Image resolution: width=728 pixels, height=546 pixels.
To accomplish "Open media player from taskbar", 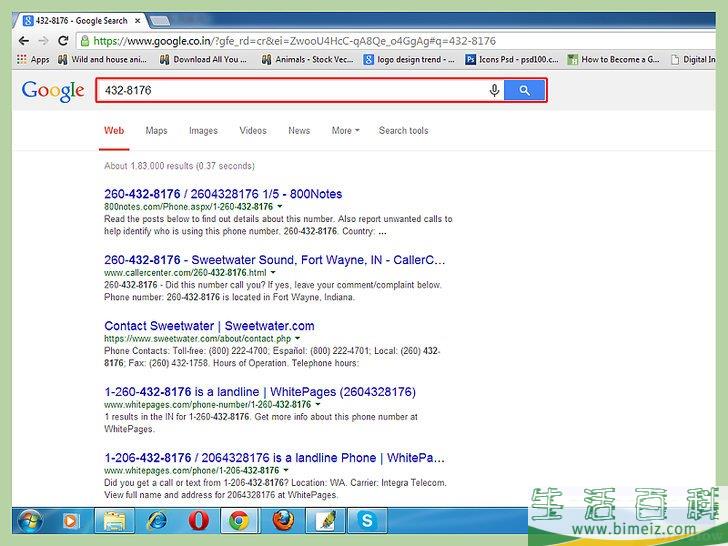I will tap(70, 521).
